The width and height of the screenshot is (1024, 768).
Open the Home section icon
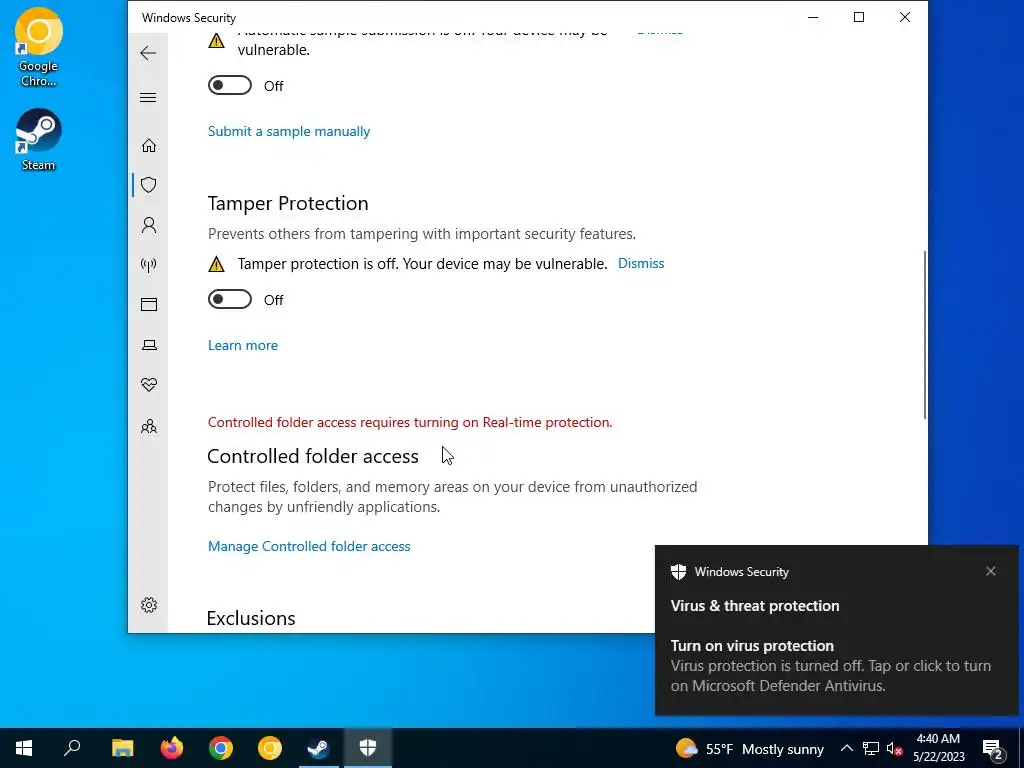[x=149, y=145]
